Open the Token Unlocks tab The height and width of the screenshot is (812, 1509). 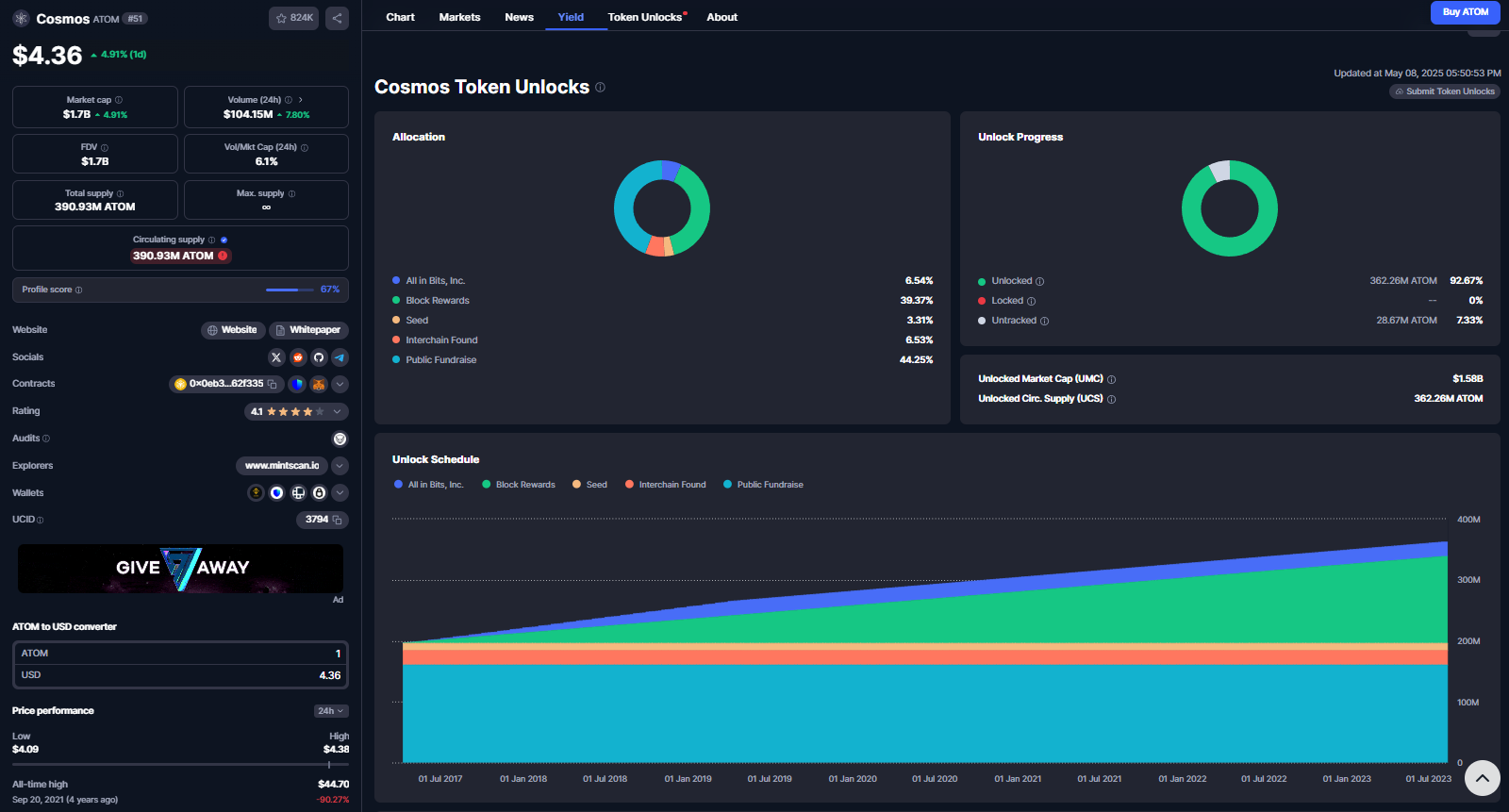click(646, 17)
